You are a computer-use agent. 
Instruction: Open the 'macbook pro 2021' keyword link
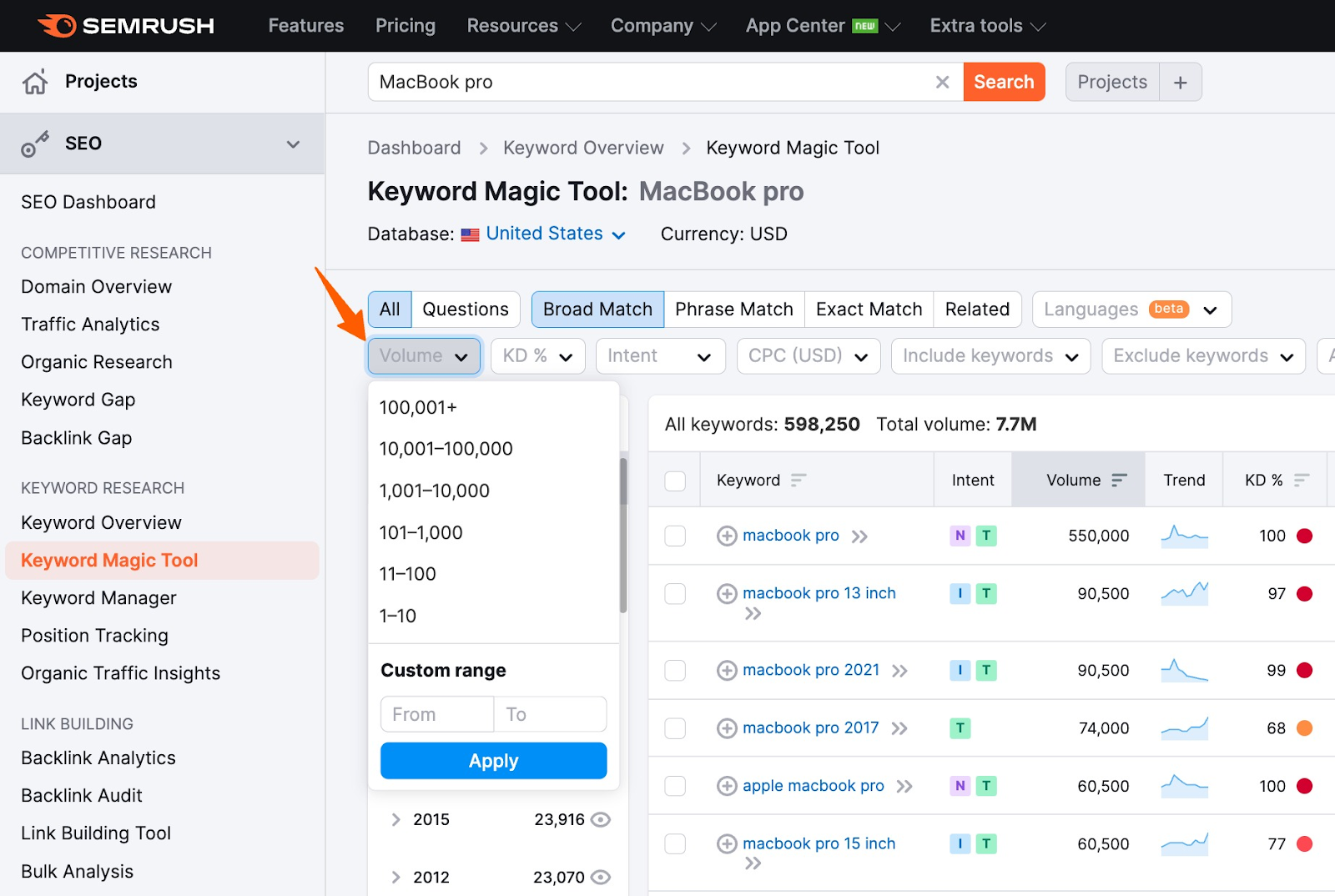coord(811,670)
